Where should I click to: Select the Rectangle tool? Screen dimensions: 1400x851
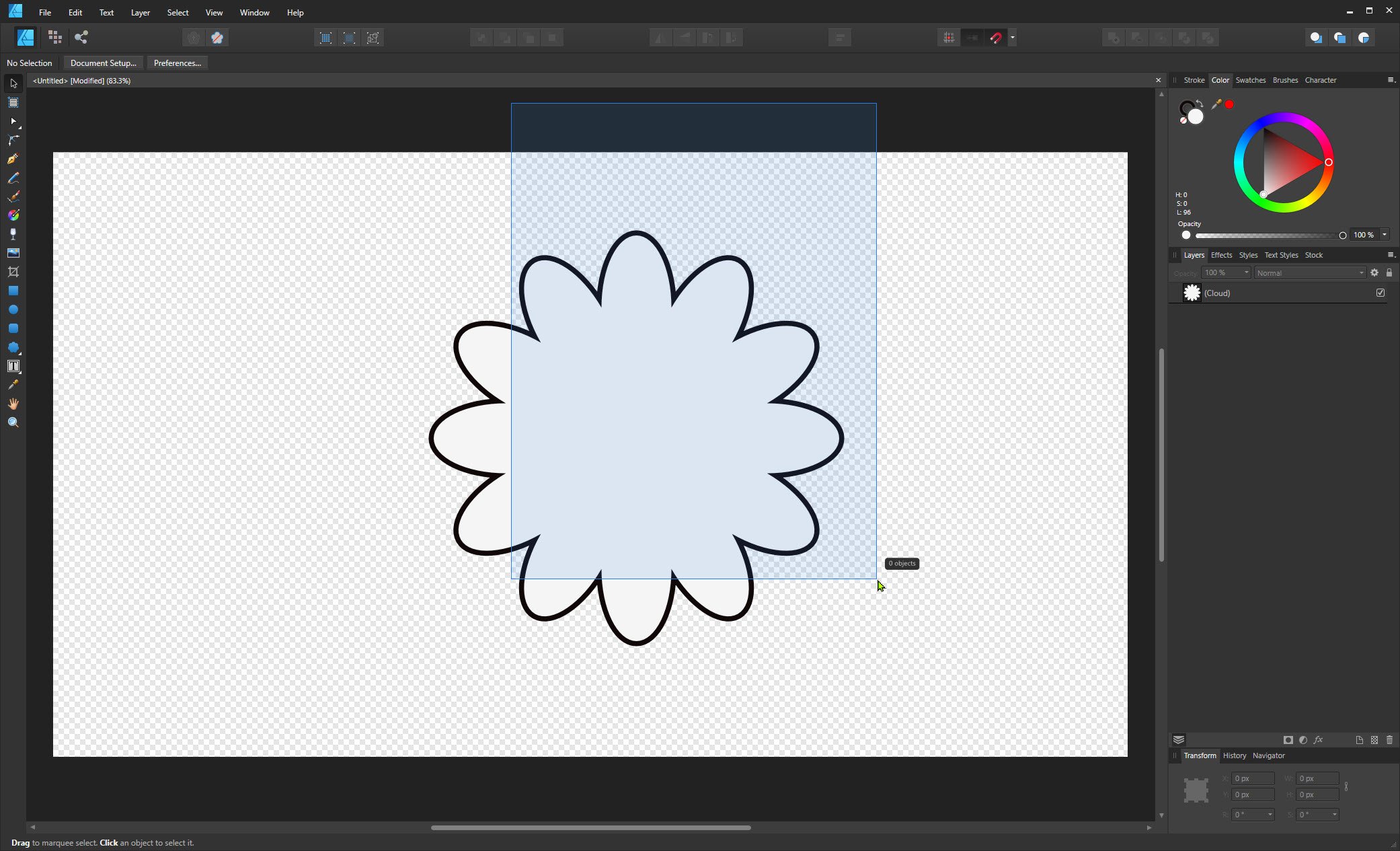13,291
